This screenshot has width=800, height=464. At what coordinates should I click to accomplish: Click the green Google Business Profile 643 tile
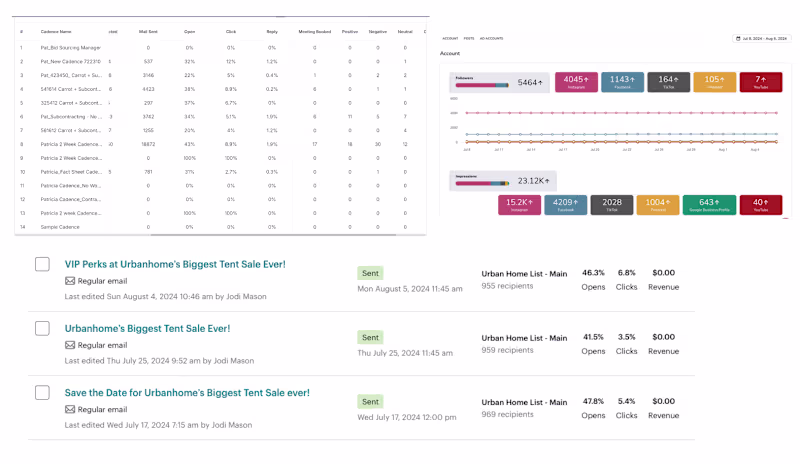(709, 205)
